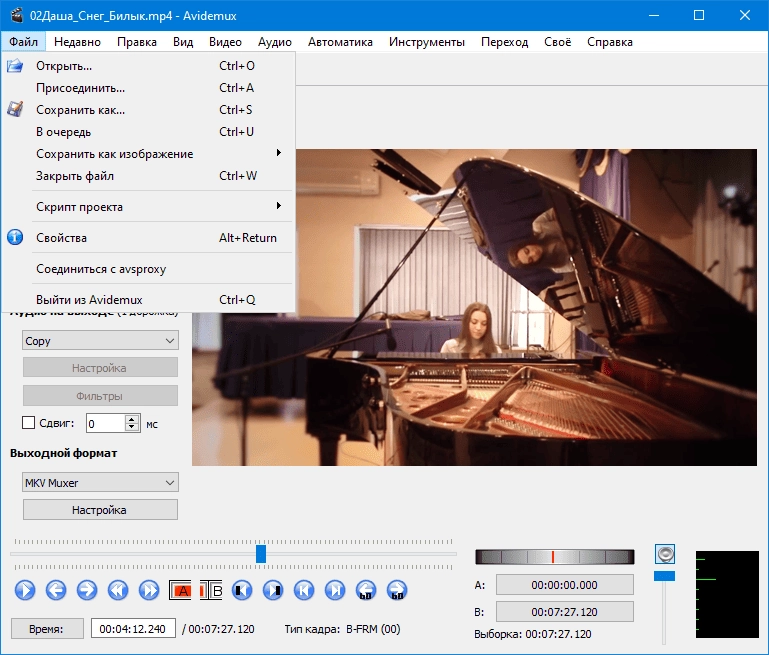Set selection end marker B
The height and width of the screenshot is (655, 769).
(211, 590)
